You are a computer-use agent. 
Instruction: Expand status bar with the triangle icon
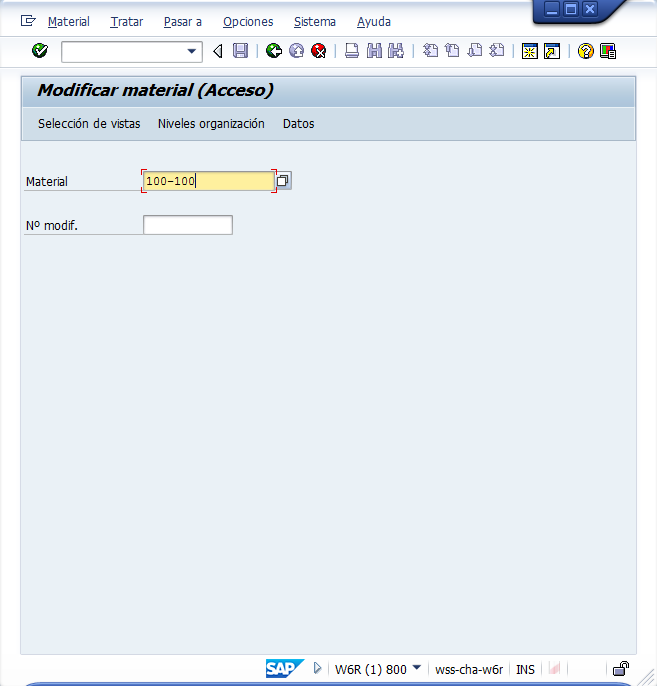pos(318,668)
